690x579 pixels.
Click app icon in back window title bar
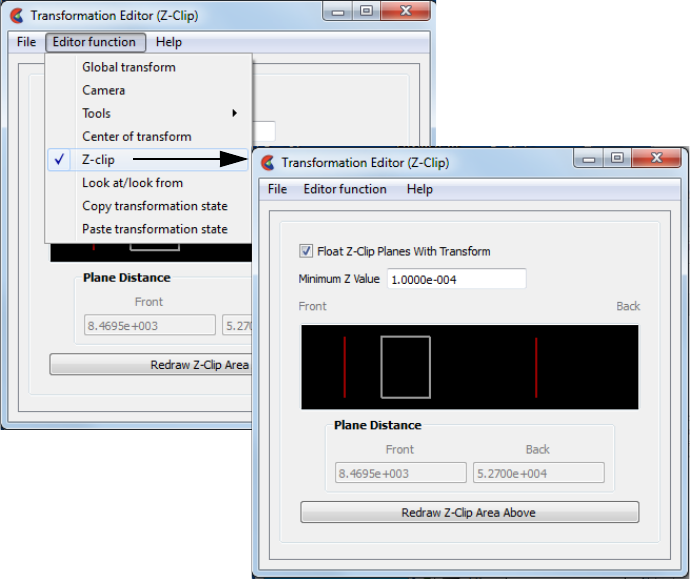click(17, 15)
